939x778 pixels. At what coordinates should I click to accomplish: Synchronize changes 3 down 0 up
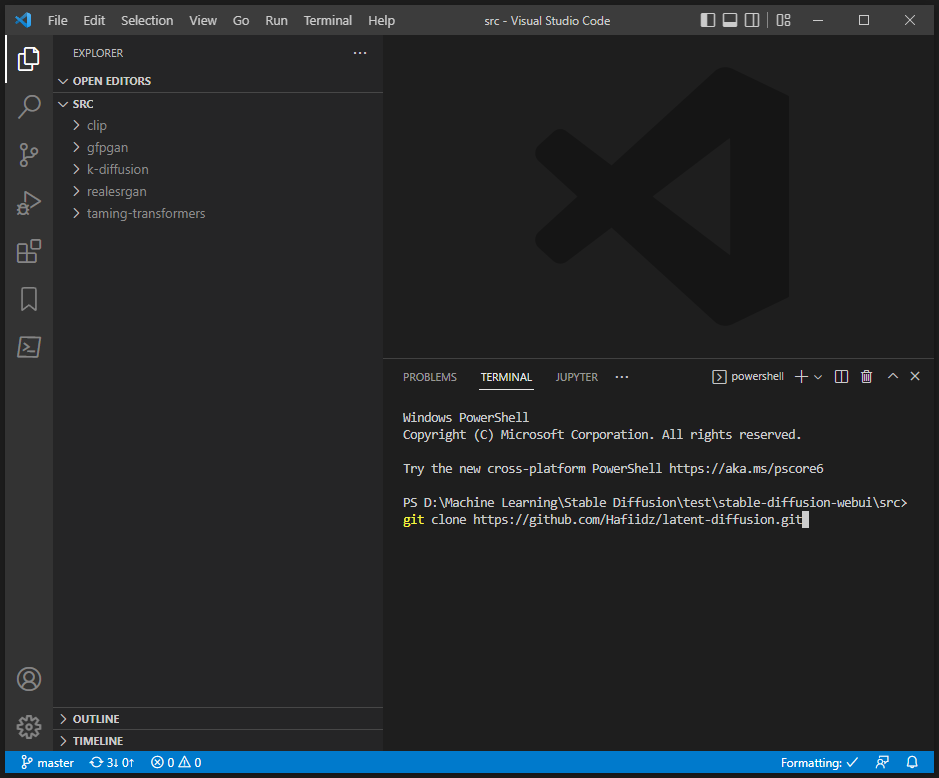pyautogui.click(x=111, y=762)
